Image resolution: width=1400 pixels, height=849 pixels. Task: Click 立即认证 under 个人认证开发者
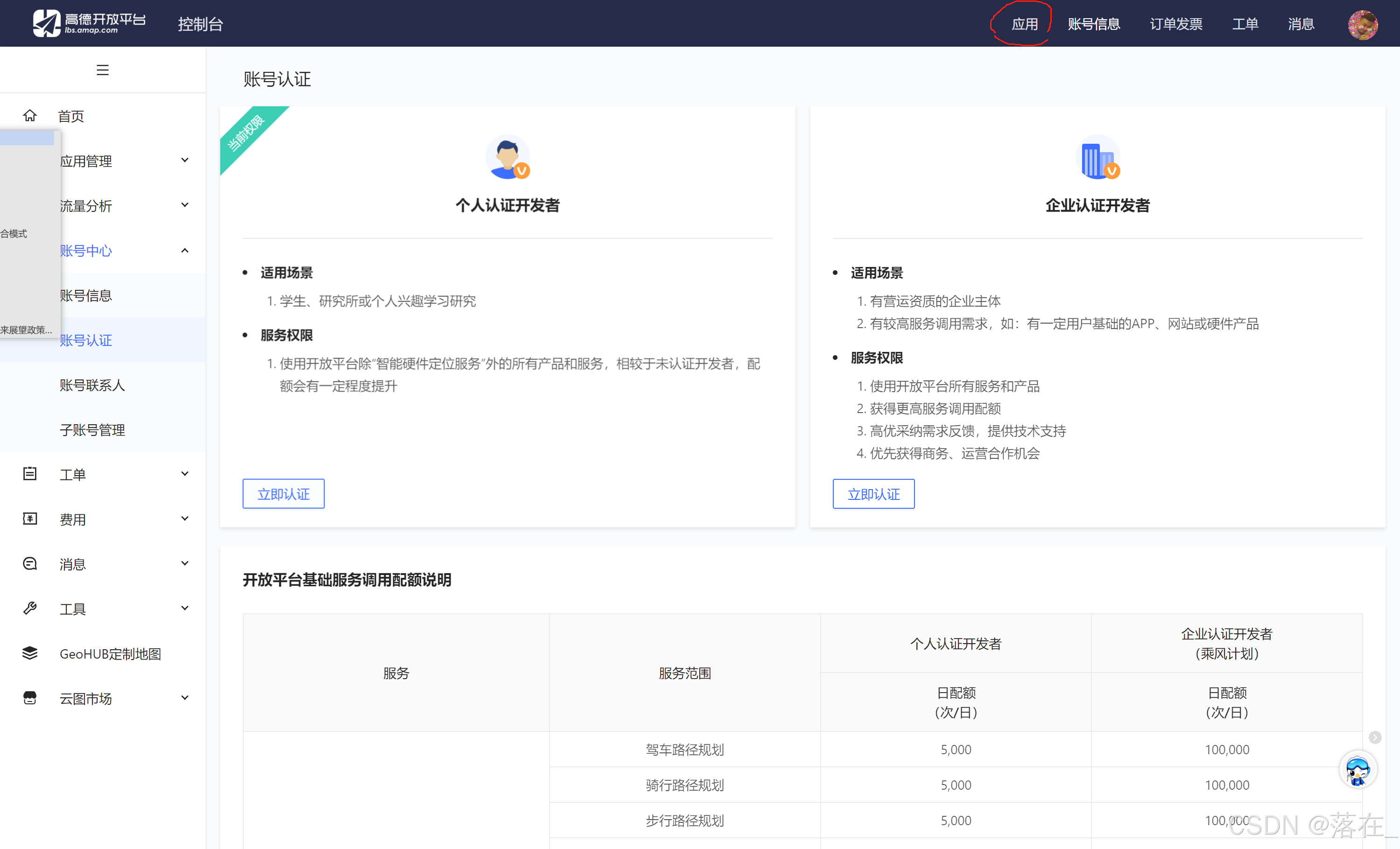[283, 493]
